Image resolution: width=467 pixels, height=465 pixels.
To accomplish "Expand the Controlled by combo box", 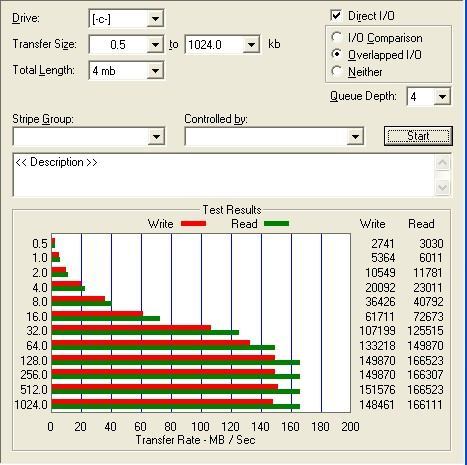I will pyautogui.click(x=355, y=137).
